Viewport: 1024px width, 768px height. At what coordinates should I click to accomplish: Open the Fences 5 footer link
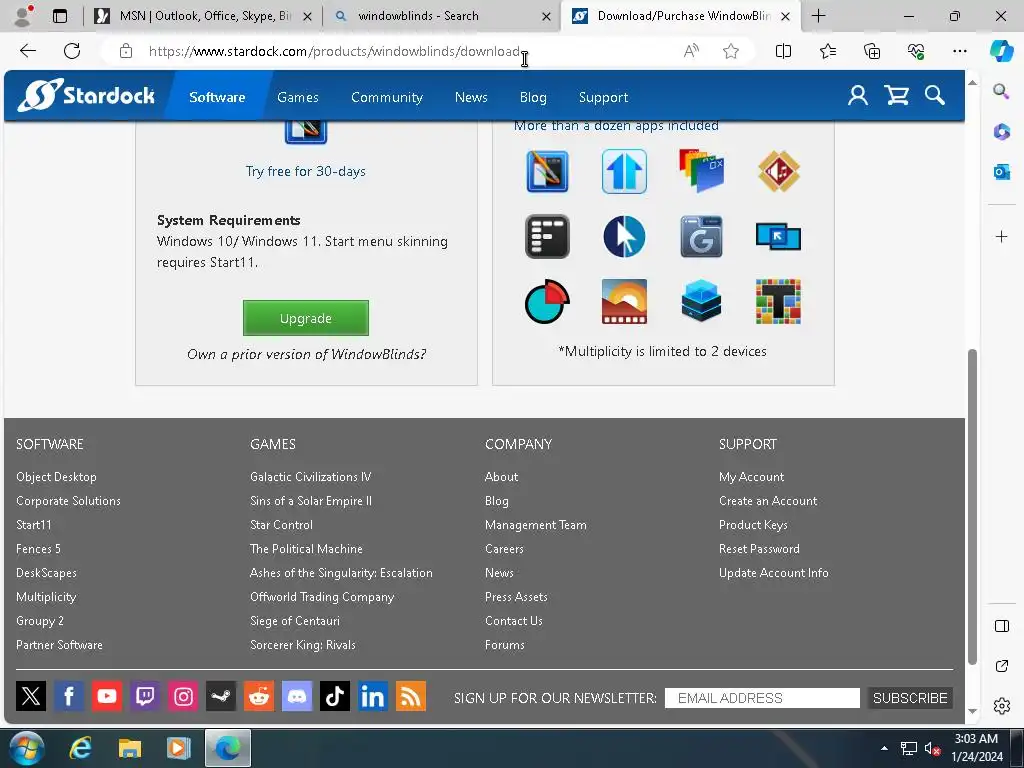point(39,549)
